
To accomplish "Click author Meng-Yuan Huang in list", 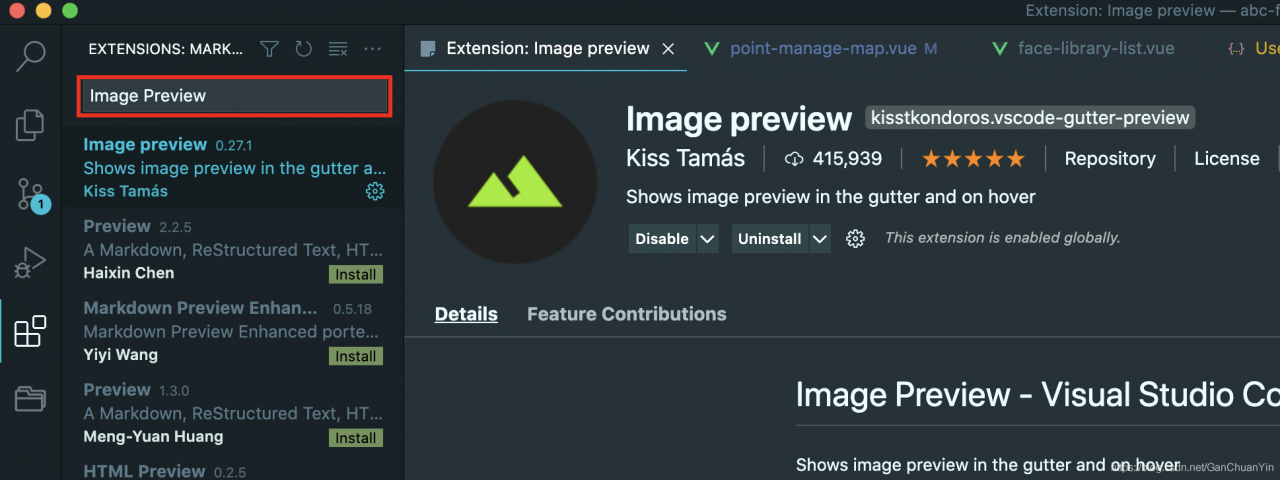I will [x=153, y=437].
